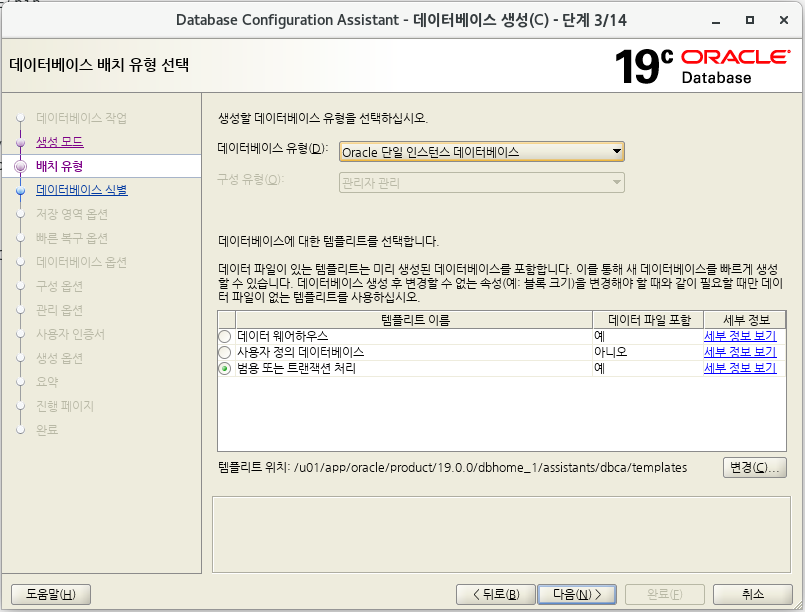Viewport: 805px width, 612px height.
Task: Click the 다음(N) next button
Action: pyautogui.click(x=577, y=595)
